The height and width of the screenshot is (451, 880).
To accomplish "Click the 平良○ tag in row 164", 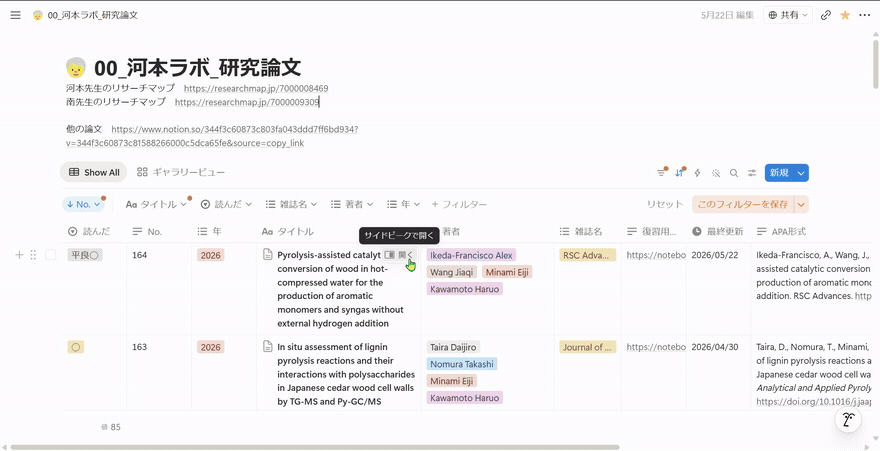I will click(x=85, y=255).
